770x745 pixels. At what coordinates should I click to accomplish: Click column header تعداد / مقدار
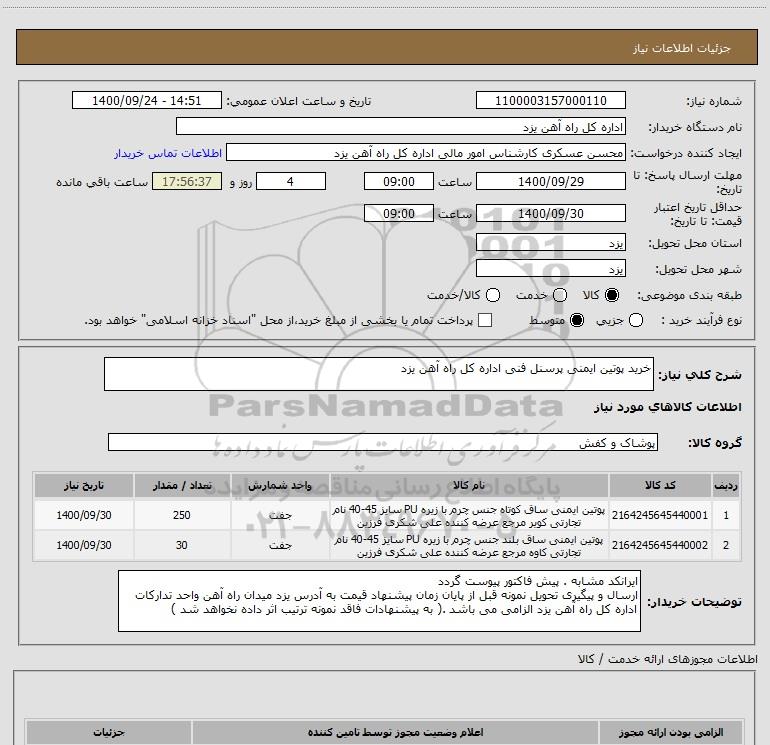tap(182, 485)
